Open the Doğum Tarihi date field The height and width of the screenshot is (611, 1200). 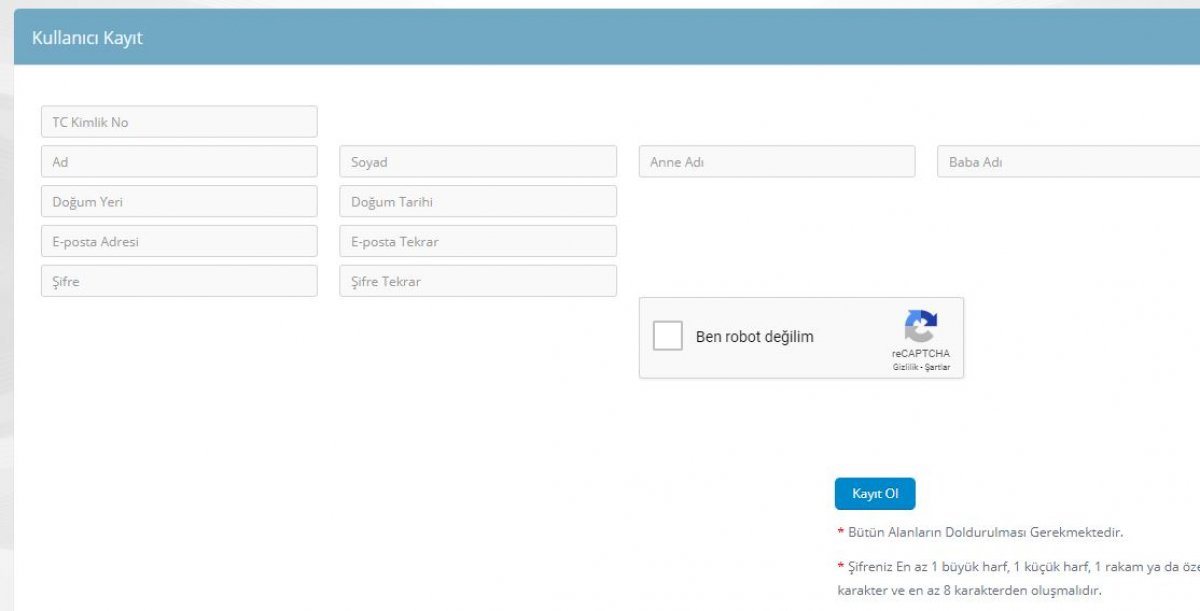477,202
